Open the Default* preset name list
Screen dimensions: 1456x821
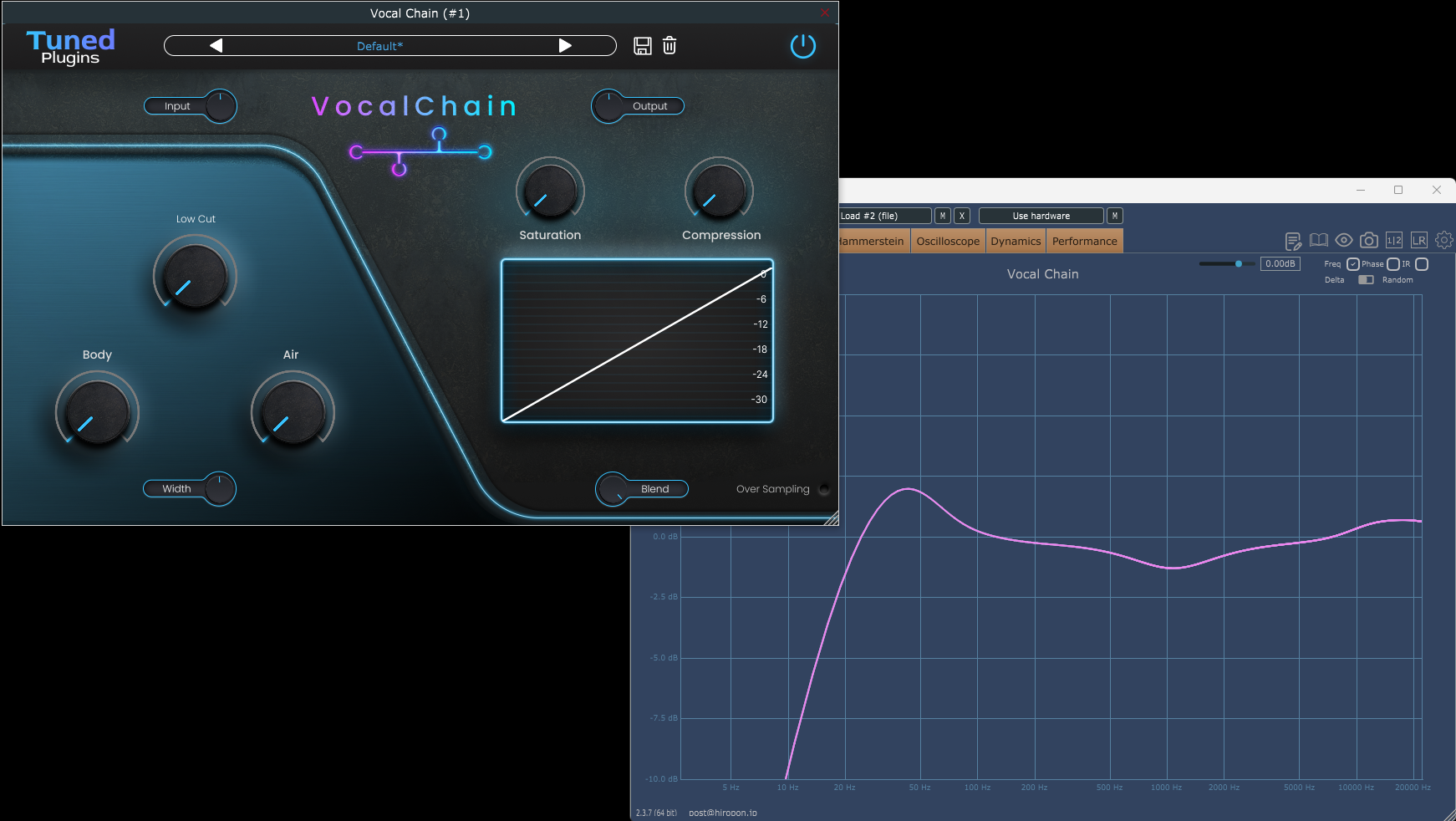[379, 46]
